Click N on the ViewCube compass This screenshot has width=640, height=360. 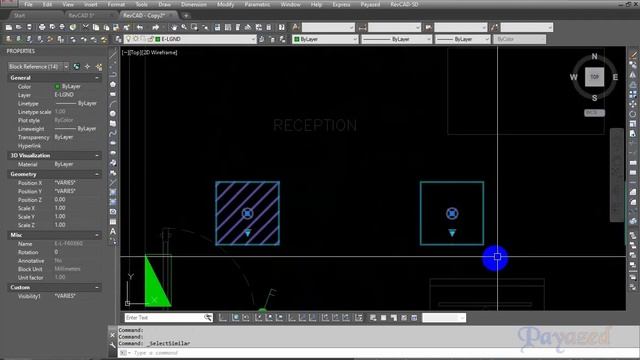coord(594,56)
